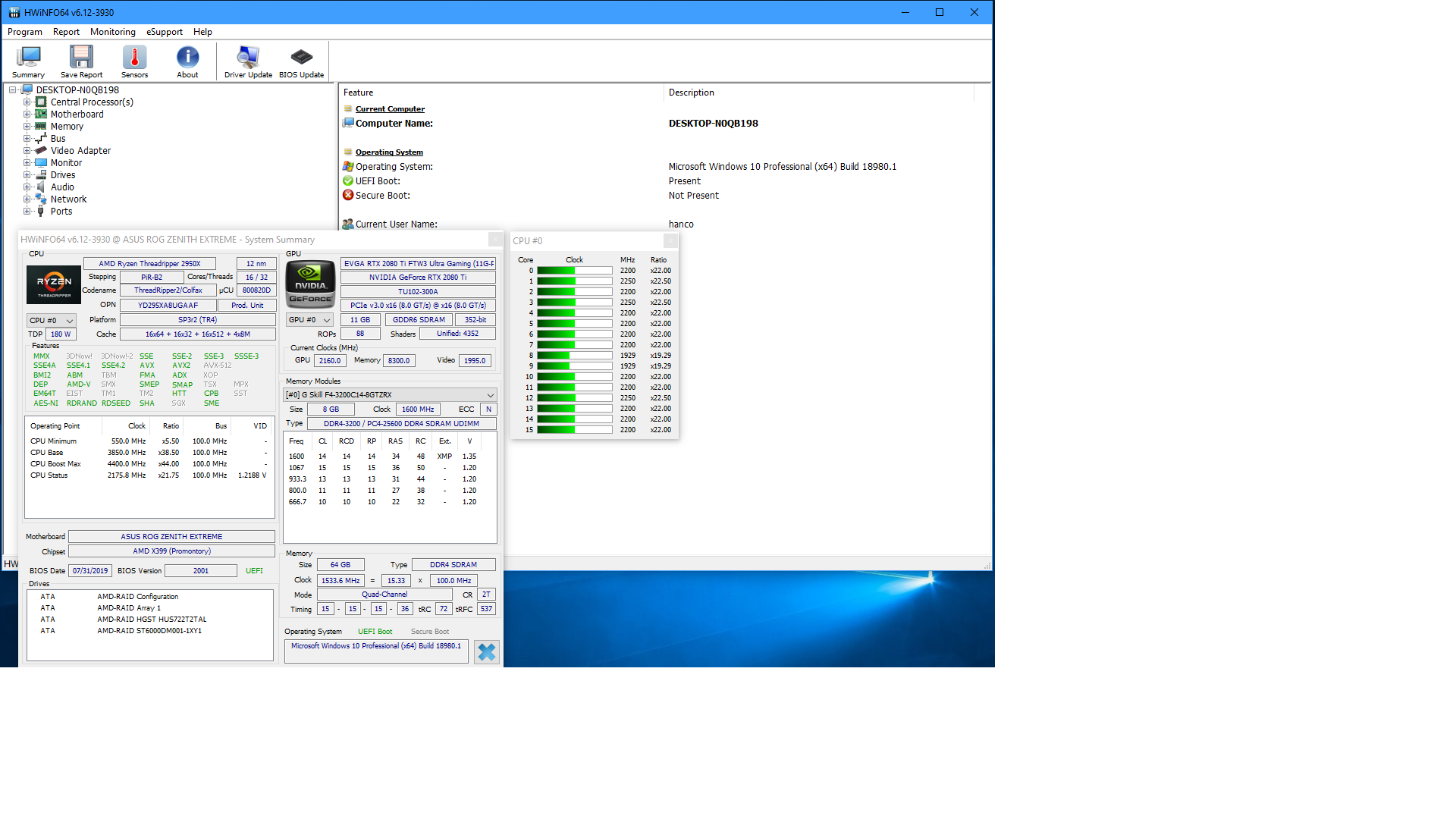This screenshot has height=819, width=1456.
Task: Click the Ryzen Threadripper logo
Action: click(54, 284)
